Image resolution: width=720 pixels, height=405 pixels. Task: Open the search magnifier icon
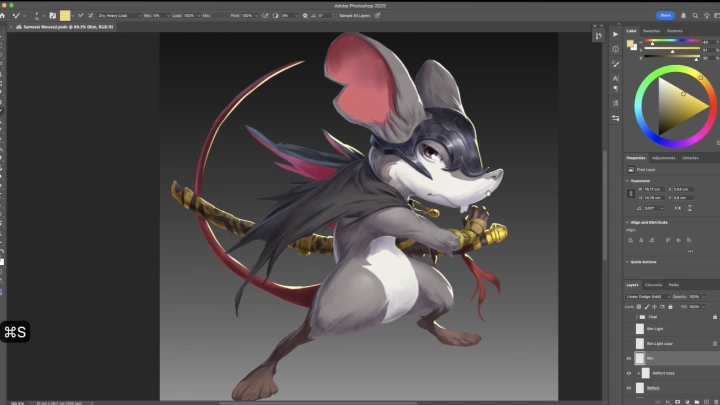pos(695,16)
